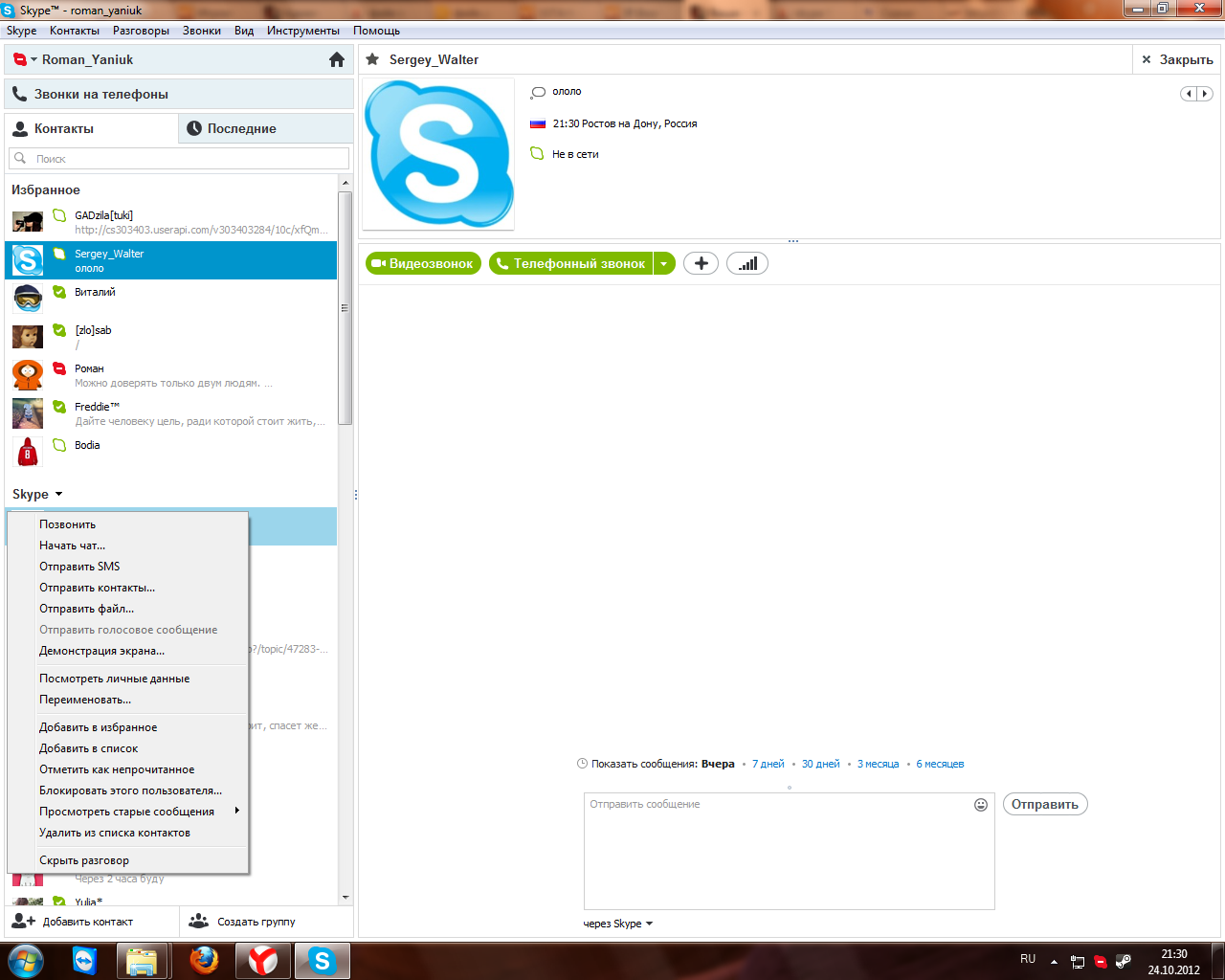Expand Просмотреть старые сообщения submenu
Image resolution: width=1225 pixels, height=980 pixels.
[x=128, y=812]
